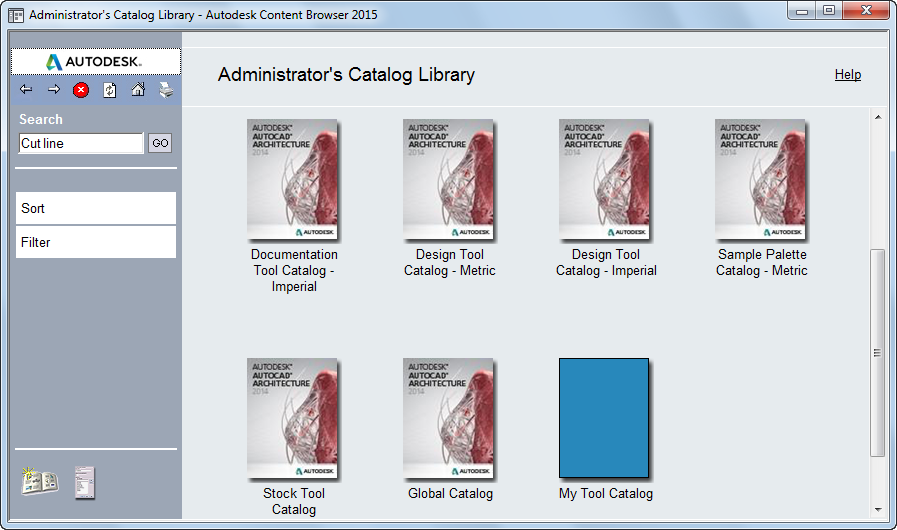Create a new catalog with the book icon
The width and height of the screenshot is (897, 530).
coord(39,481)
